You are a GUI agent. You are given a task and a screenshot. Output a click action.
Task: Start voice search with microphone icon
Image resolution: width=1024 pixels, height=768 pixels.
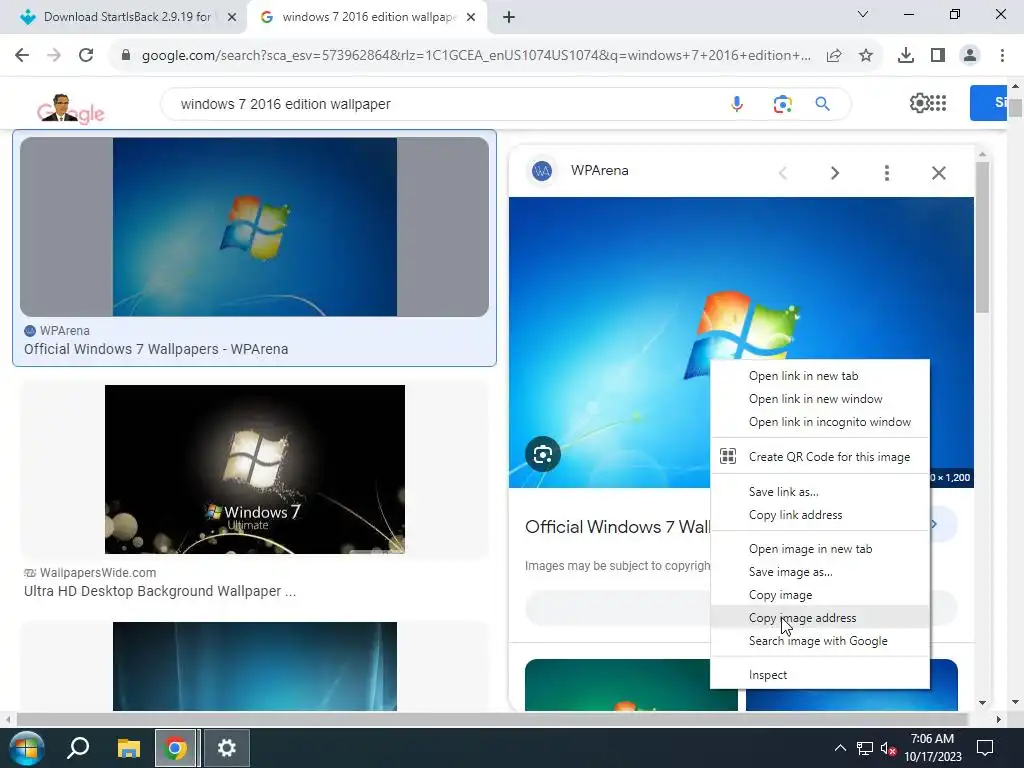coord(737,104)
